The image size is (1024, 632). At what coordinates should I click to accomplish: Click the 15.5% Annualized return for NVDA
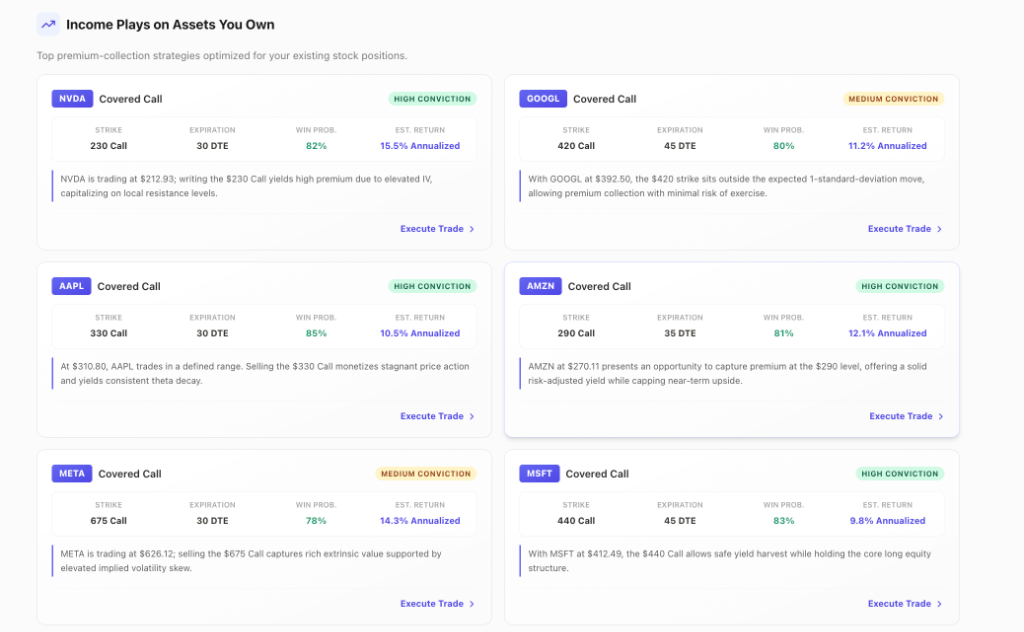click(420, 146)
